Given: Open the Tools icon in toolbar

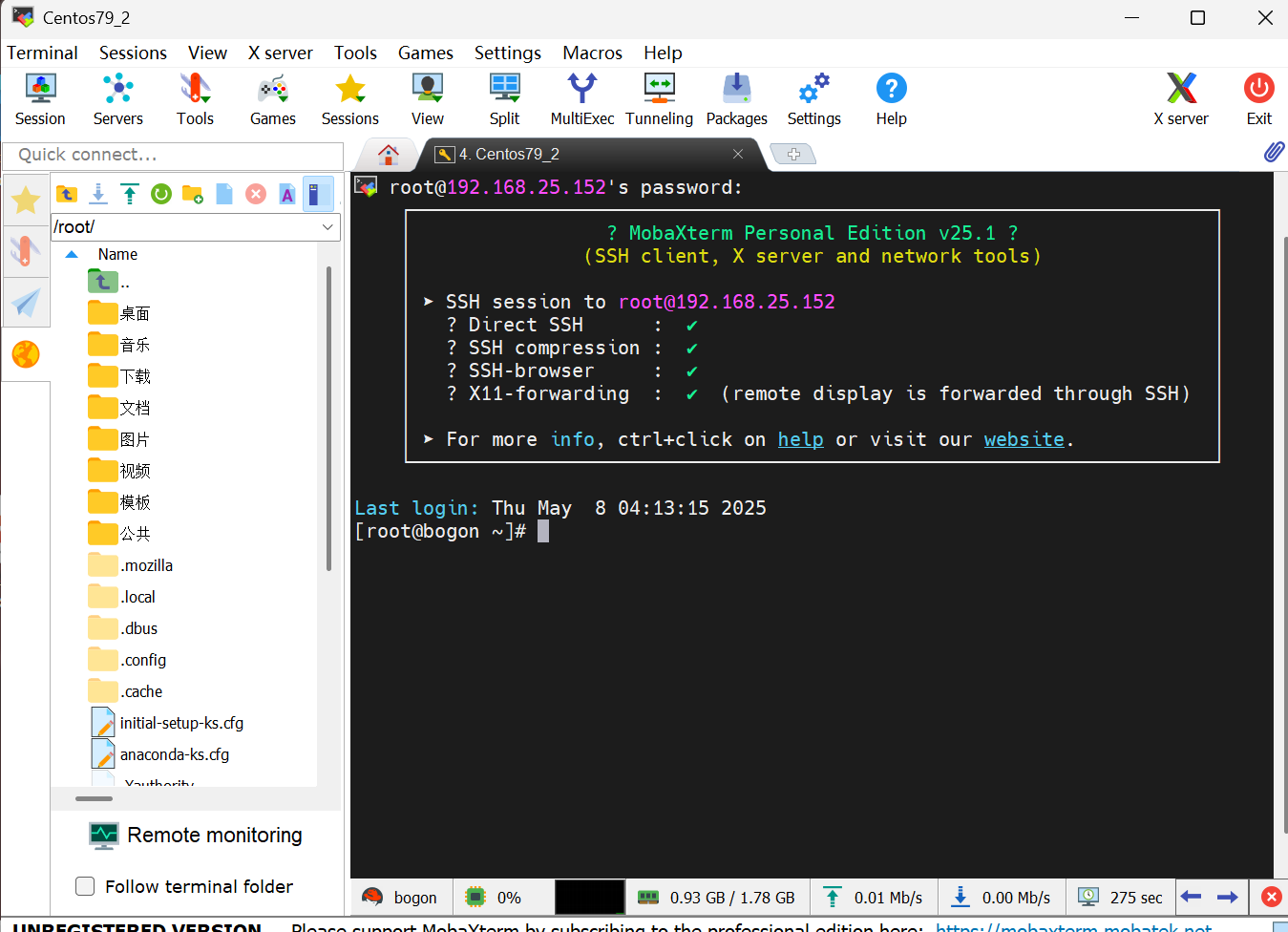Looking at the screenshot, I should tap(195, 99).
